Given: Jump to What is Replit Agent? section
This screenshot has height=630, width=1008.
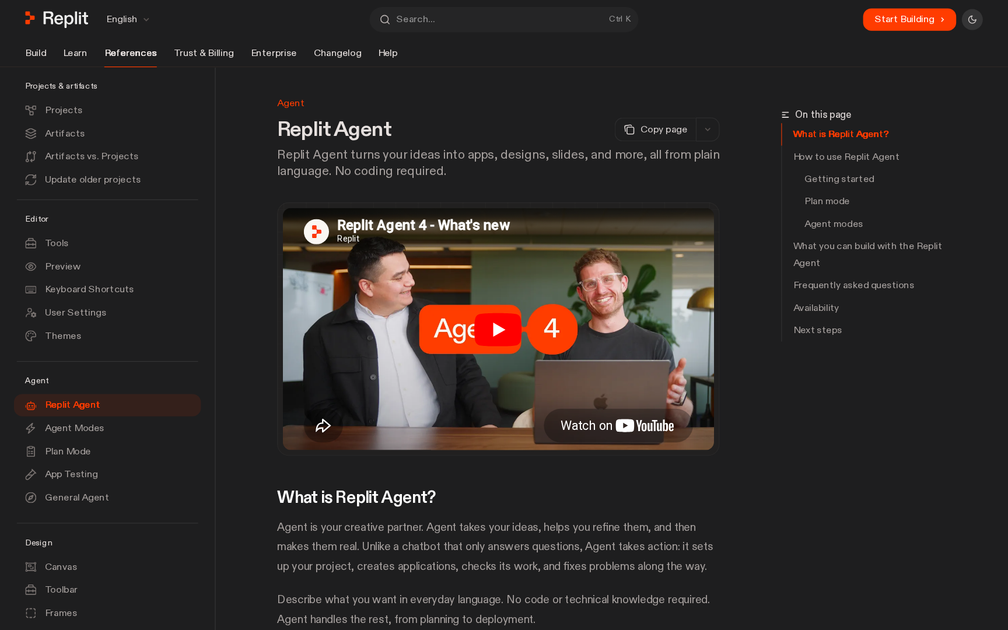Looking at the screenshot, I should 840,134.
